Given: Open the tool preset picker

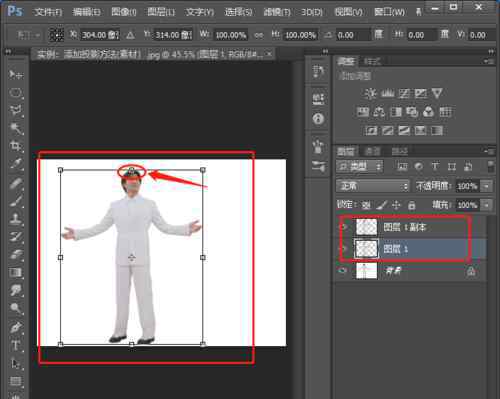Looking at the screenshot, I should [29, 35].
